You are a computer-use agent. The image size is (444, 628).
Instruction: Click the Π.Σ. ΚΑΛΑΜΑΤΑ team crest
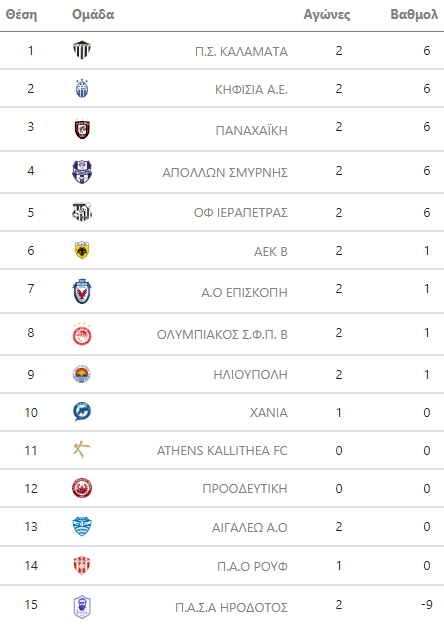[82, 50]
